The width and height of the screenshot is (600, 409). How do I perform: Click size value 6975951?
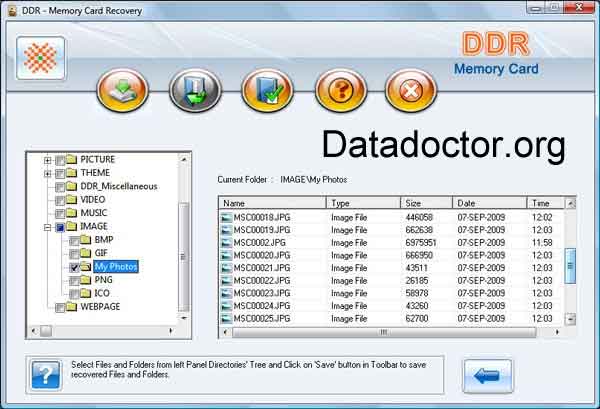coord(421,243)
